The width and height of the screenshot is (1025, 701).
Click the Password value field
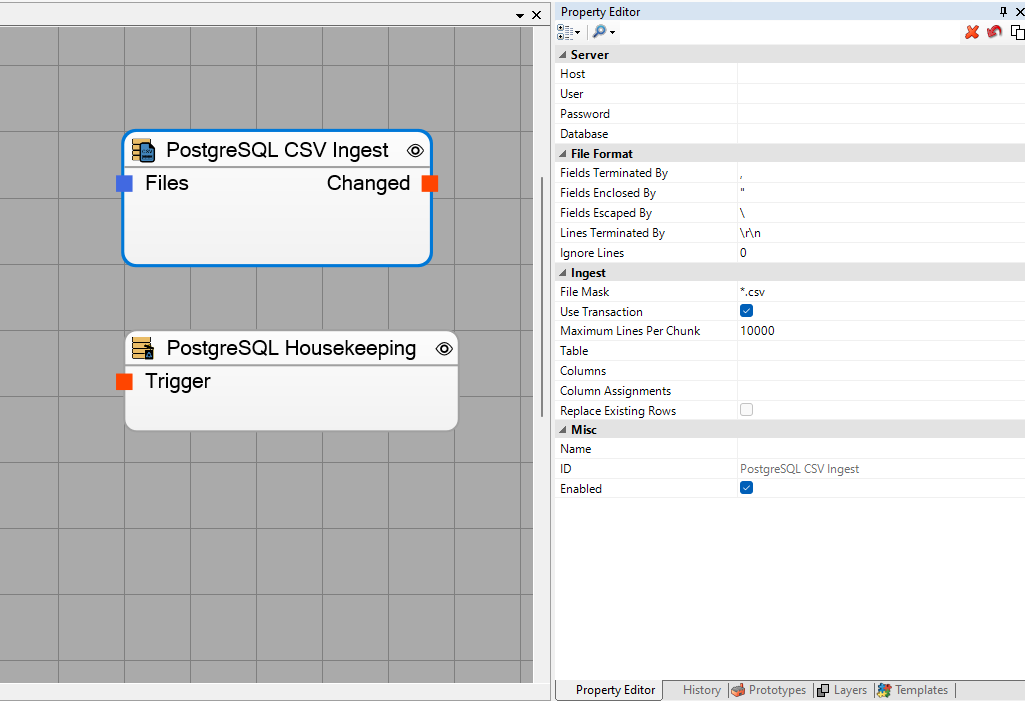[x=881, y=114]
